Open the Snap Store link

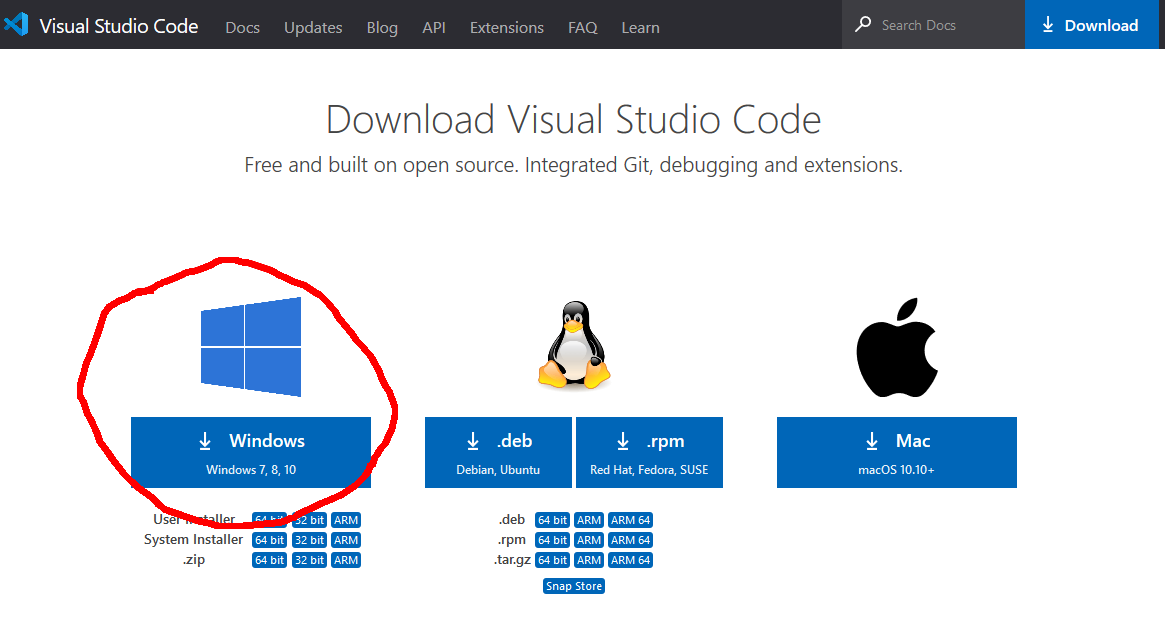[x=573, y=585]
